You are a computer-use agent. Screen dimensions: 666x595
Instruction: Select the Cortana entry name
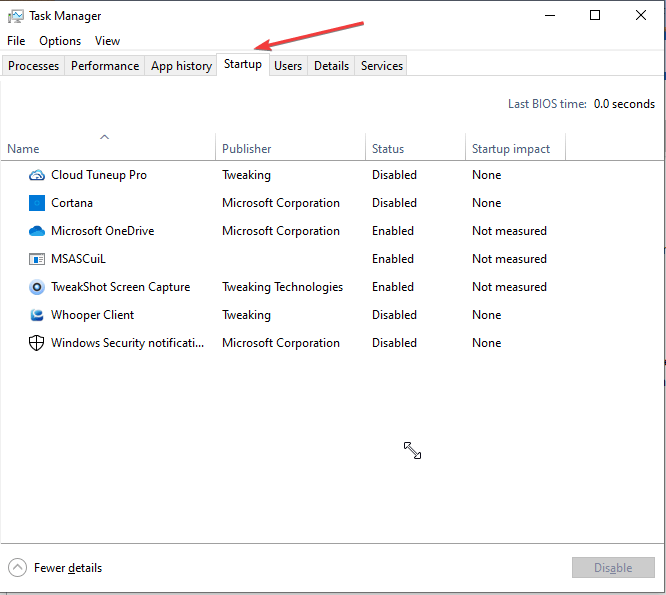point(72,203)
